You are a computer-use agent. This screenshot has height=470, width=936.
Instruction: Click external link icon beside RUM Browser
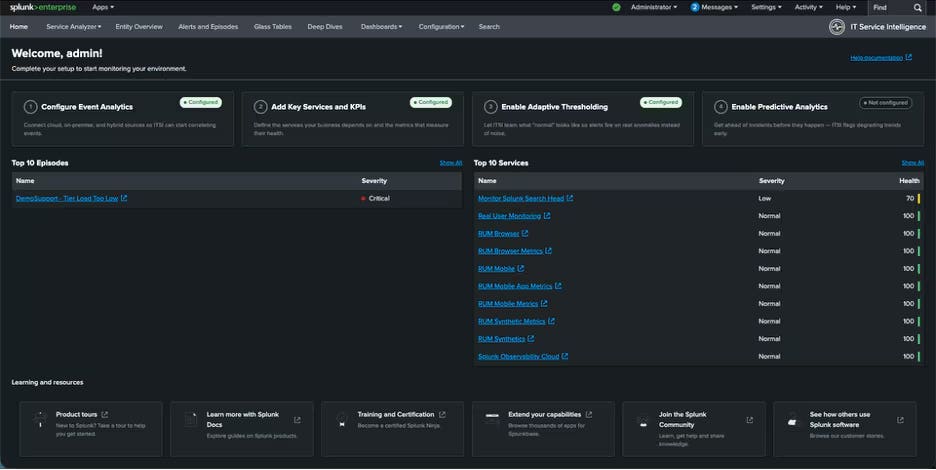coord(525,234)
